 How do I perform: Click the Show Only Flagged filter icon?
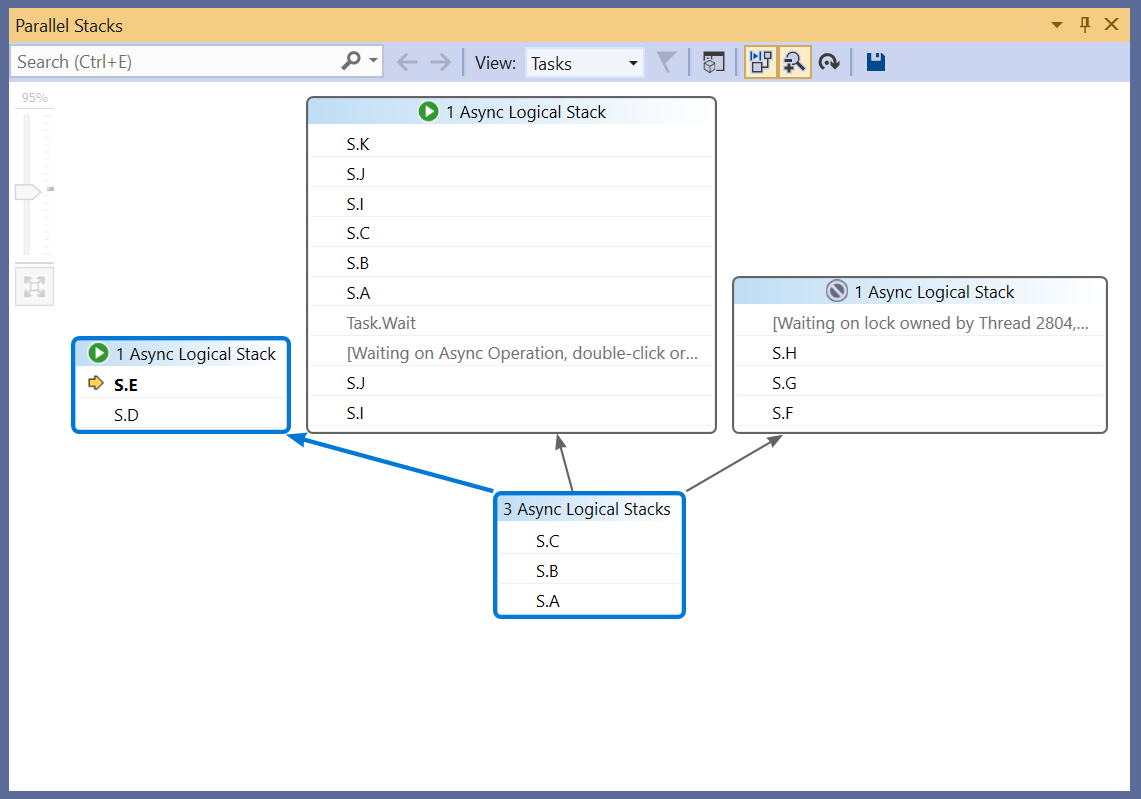(x=665, y=63)
